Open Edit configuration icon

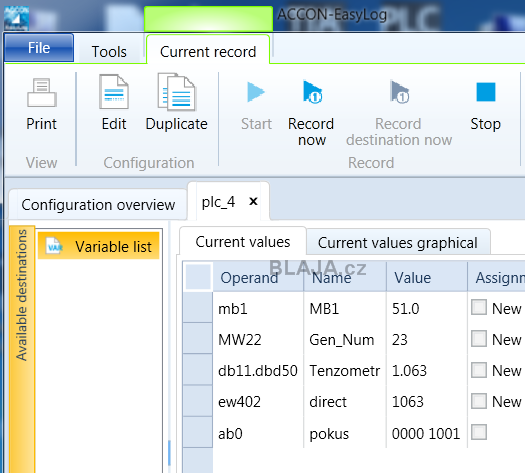point(114,92)
